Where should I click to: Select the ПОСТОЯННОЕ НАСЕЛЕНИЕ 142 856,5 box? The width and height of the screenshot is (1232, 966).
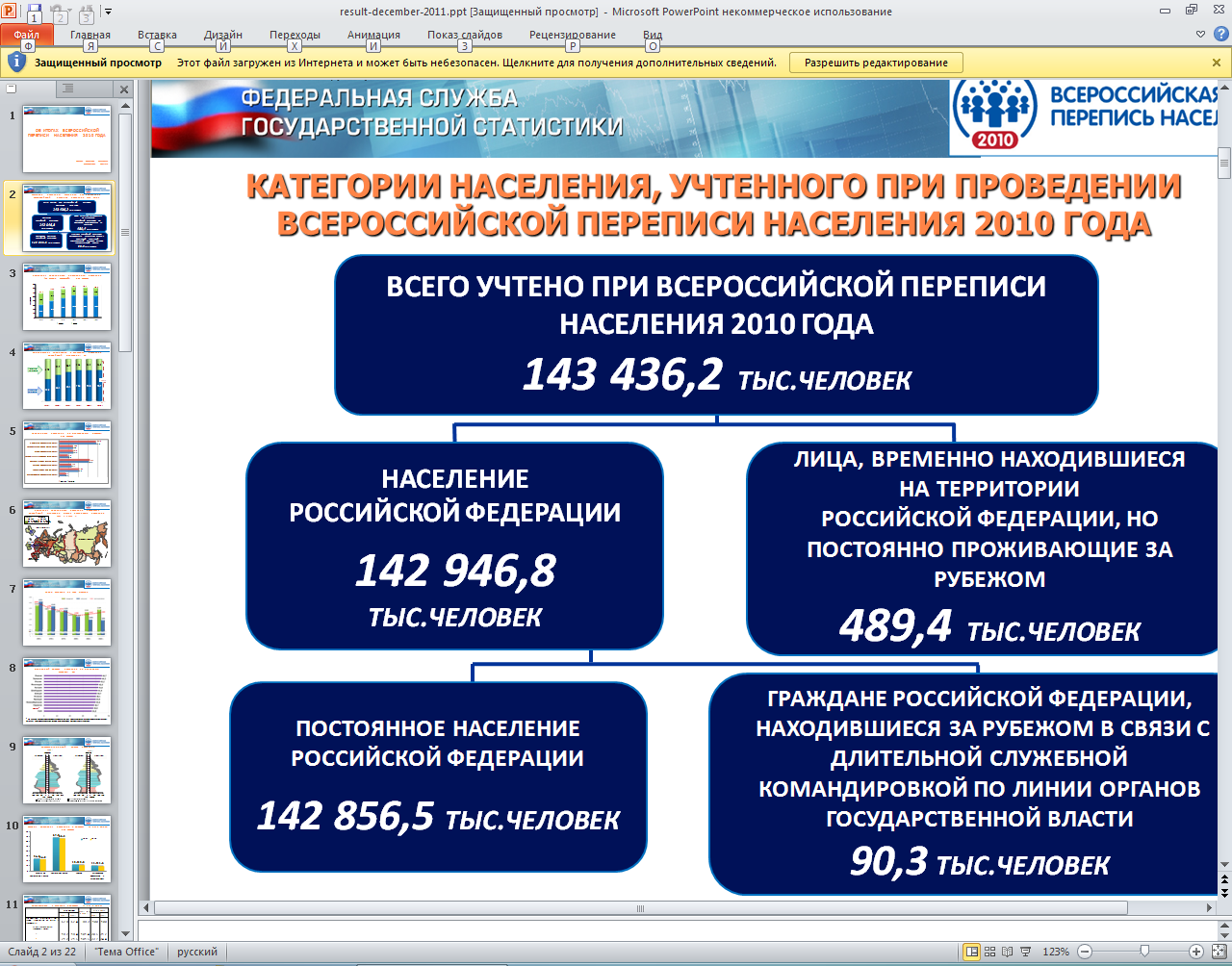438,776
